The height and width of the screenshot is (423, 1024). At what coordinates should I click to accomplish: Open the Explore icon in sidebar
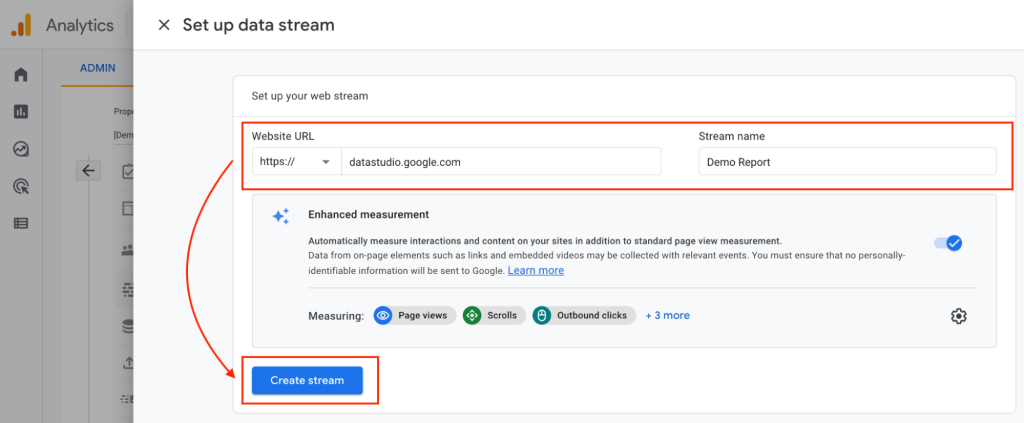(21, 149)
